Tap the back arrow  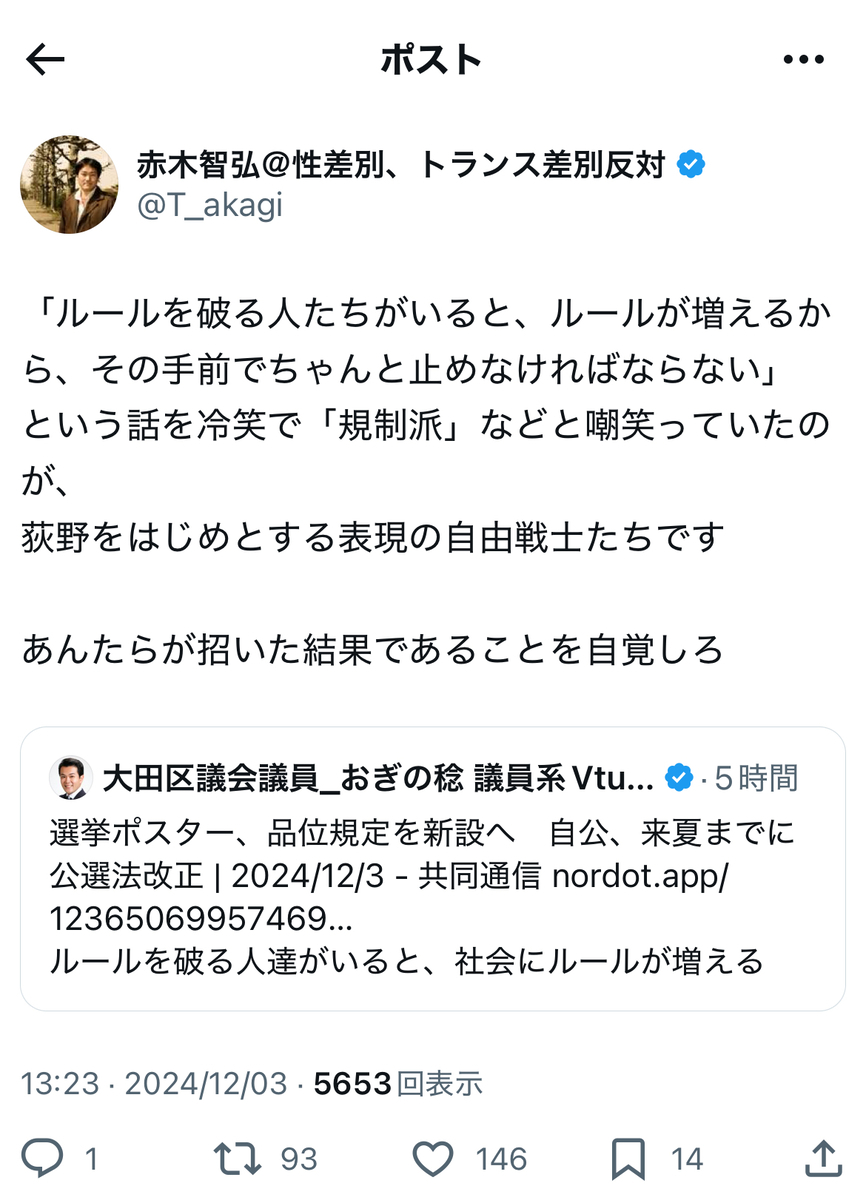tap(45, 60)
